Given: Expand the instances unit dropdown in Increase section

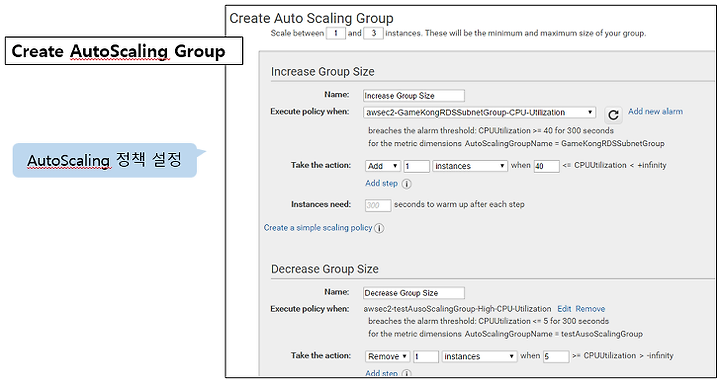Looking at the screenshot, I should 470,166.
